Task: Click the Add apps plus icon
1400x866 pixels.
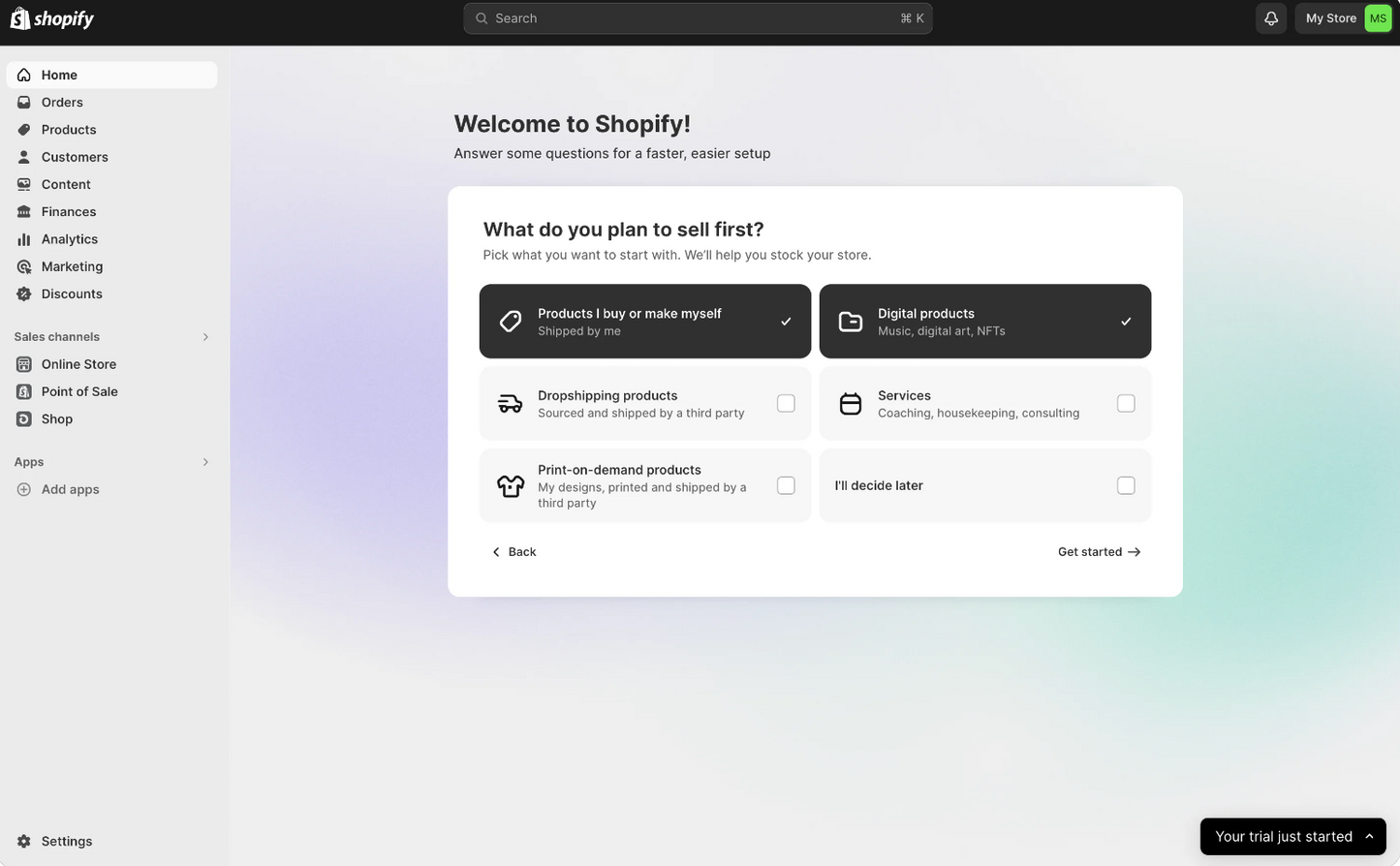Action: 24,489
